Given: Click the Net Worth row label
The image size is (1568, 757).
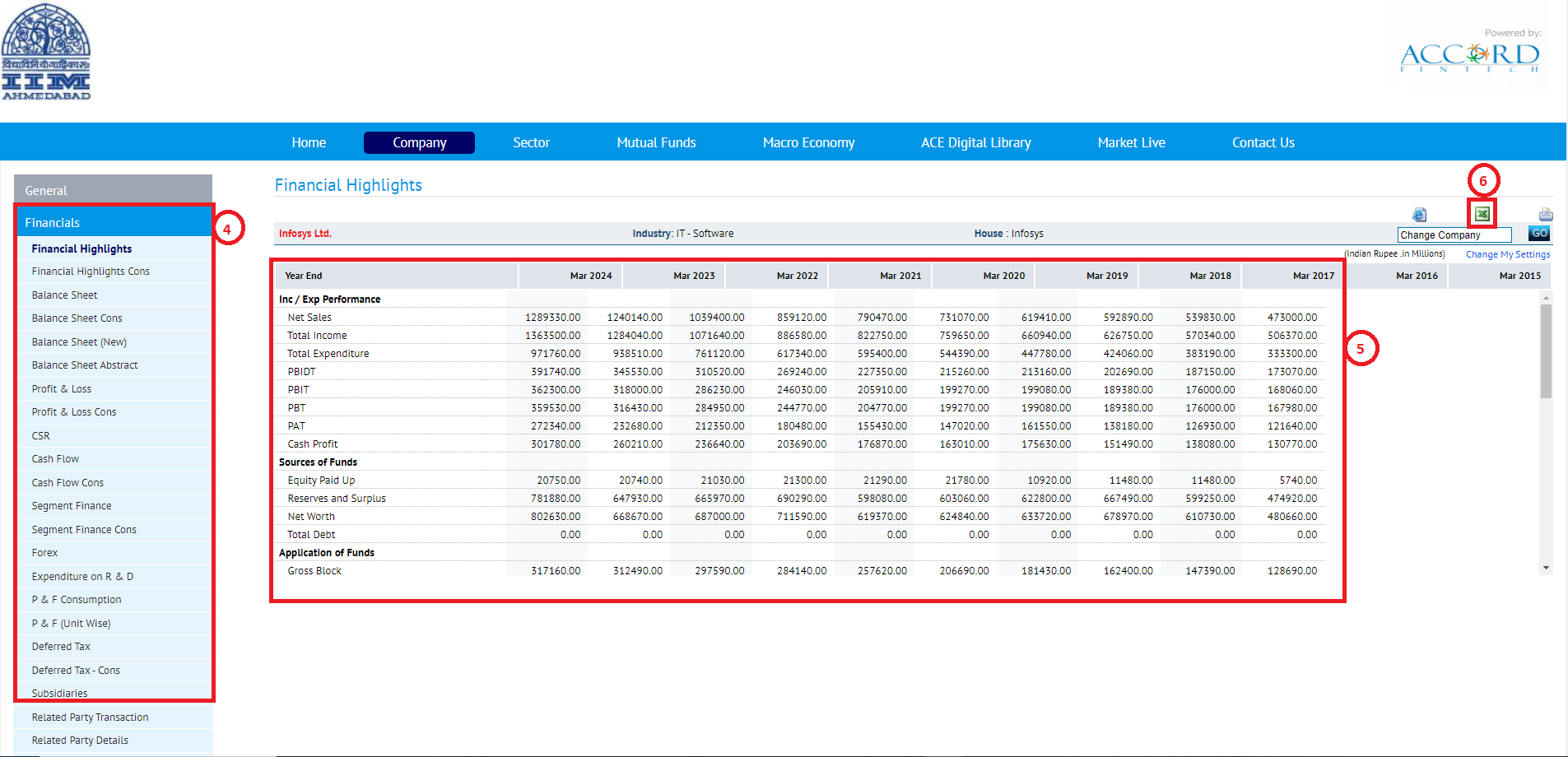Looking at the screenshot, I should click(x=311, y=517).
